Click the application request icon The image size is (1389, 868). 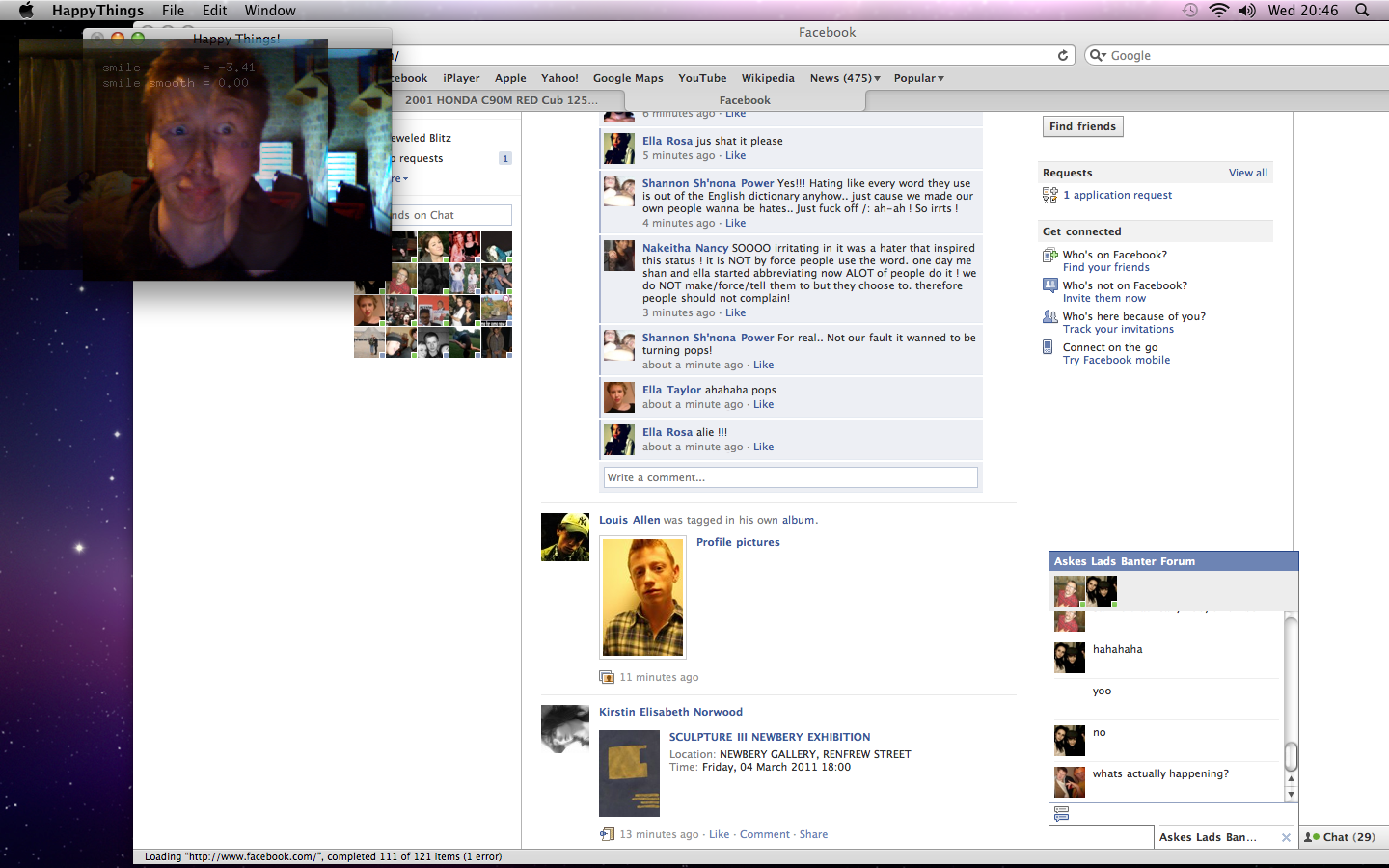[x=1049, y=195]
